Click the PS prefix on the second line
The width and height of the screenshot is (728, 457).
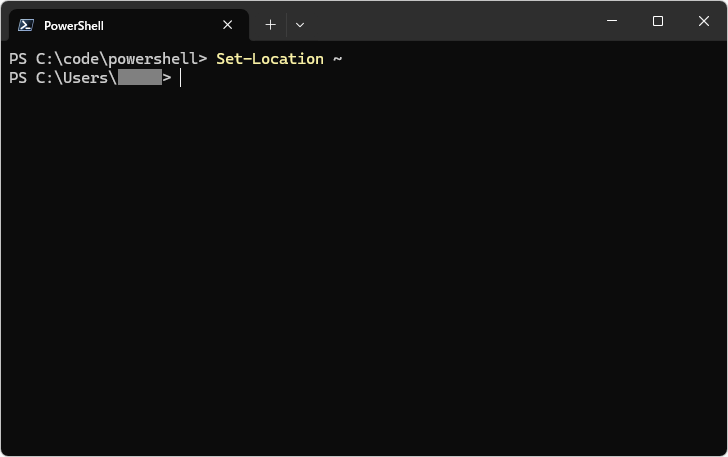(18, 78)
